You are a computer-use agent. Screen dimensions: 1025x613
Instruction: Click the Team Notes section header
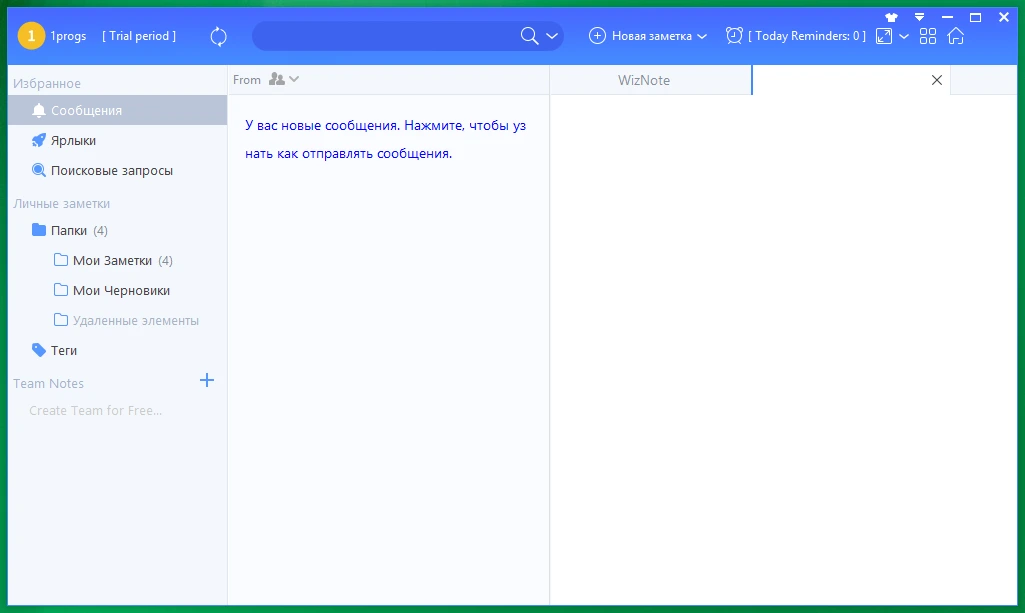[48, 384]
